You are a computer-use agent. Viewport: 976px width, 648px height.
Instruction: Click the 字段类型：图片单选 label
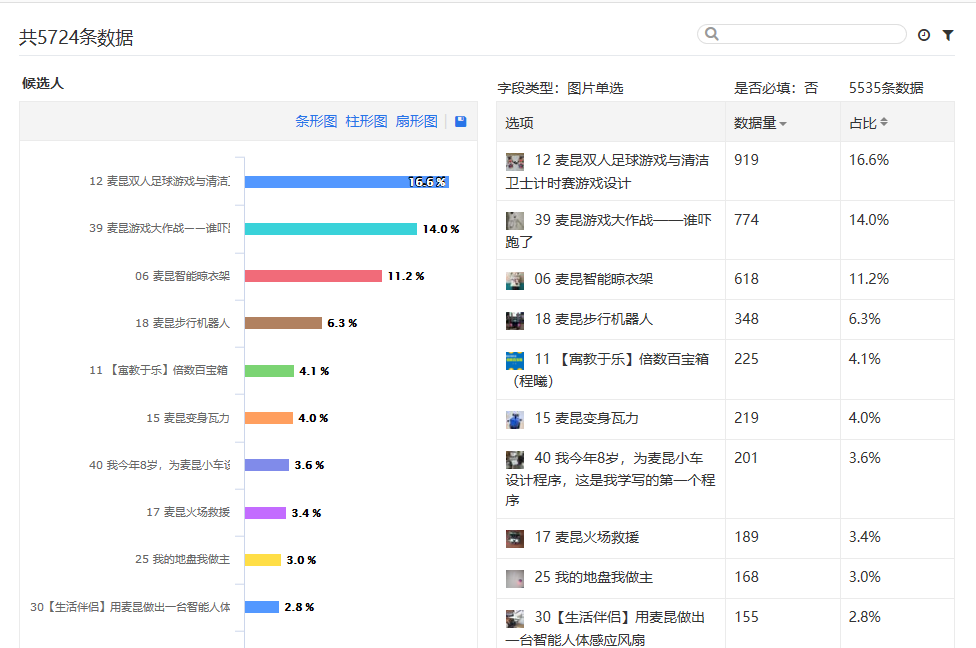point(560,88)
